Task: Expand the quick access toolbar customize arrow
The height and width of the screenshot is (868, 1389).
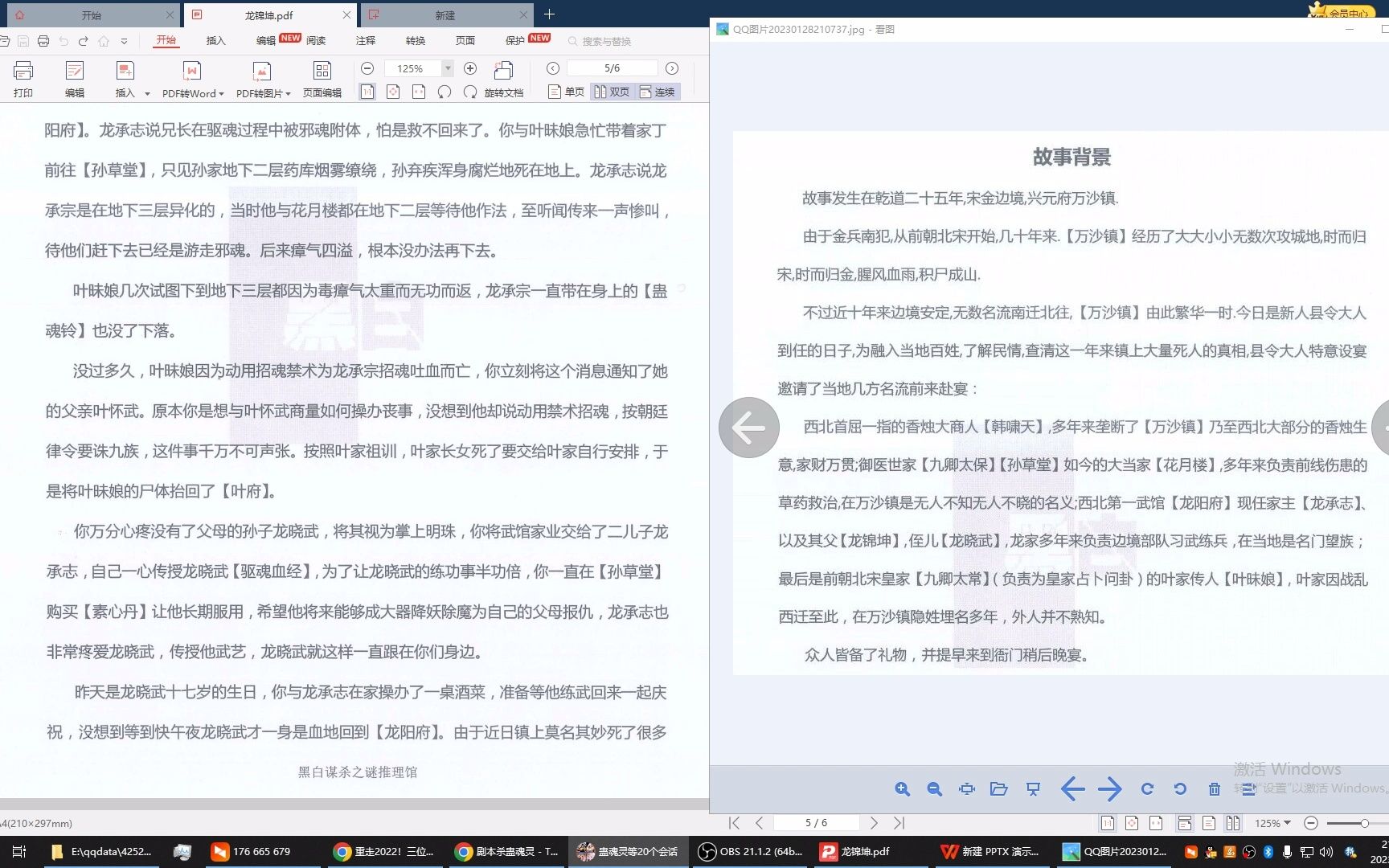Action: (x=124, y=41)
